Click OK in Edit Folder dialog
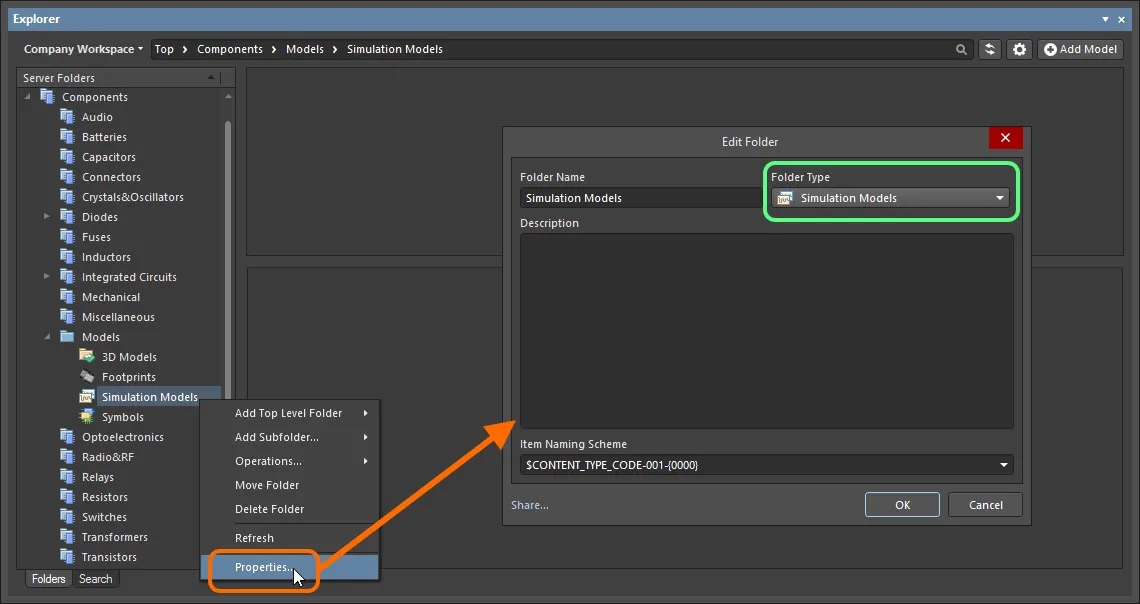1140x604 pixels. [x=902, y=504]
